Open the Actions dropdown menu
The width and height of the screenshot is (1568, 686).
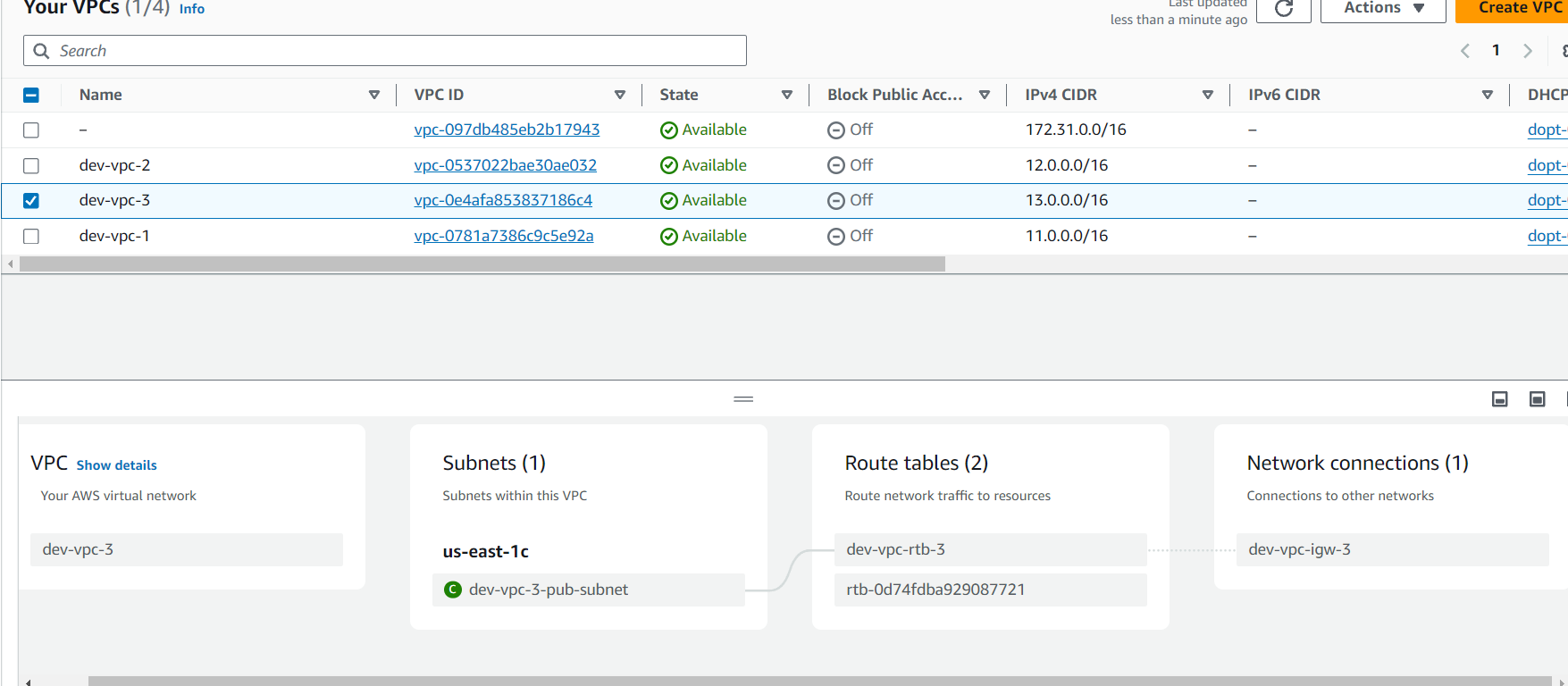coord(1382,8)
